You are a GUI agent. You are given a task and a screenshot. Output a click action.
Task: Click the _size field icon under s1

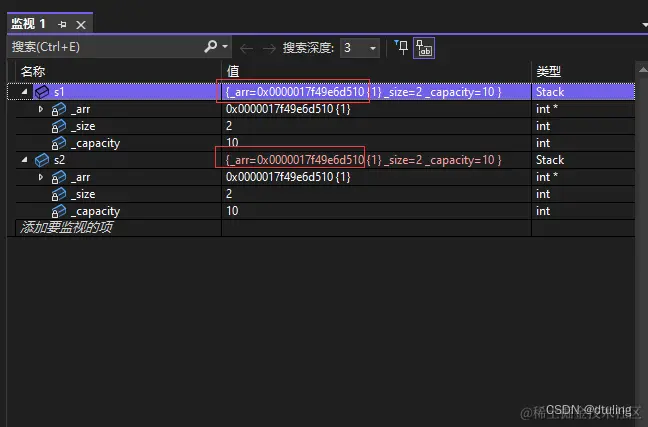click(58, 126)
